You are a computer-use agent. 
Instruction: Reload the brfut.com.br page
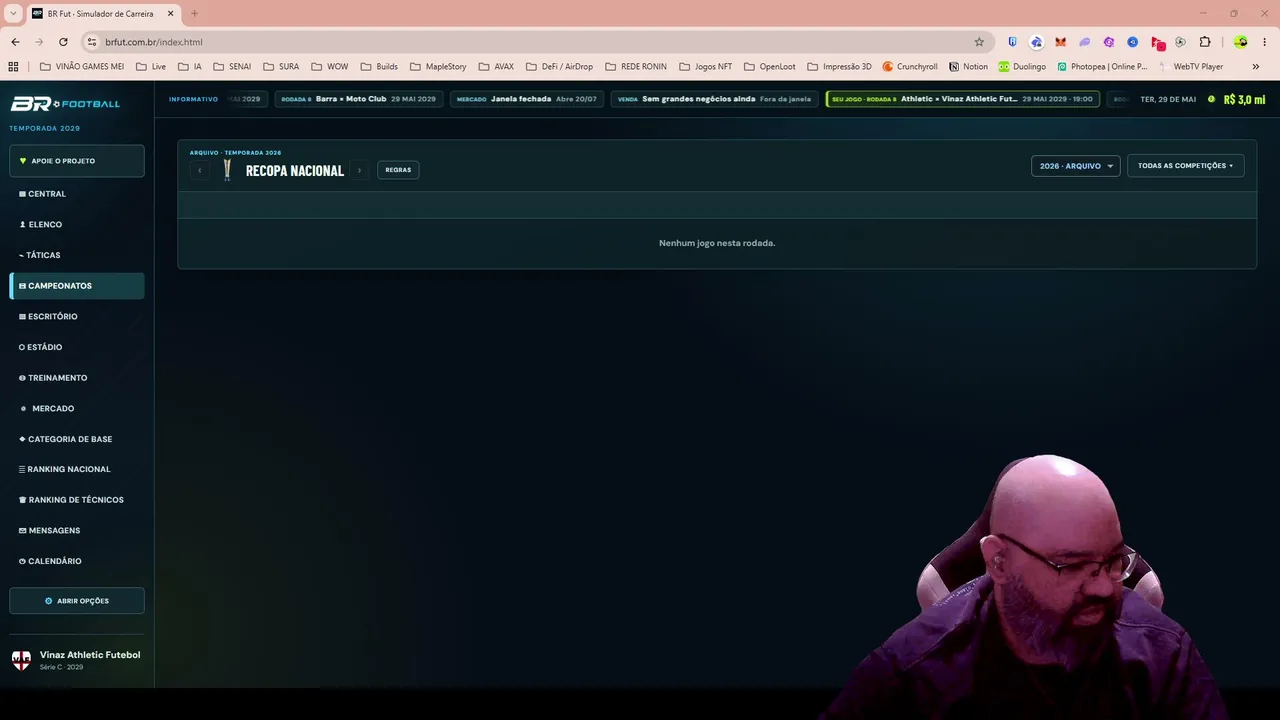(63, 42)
